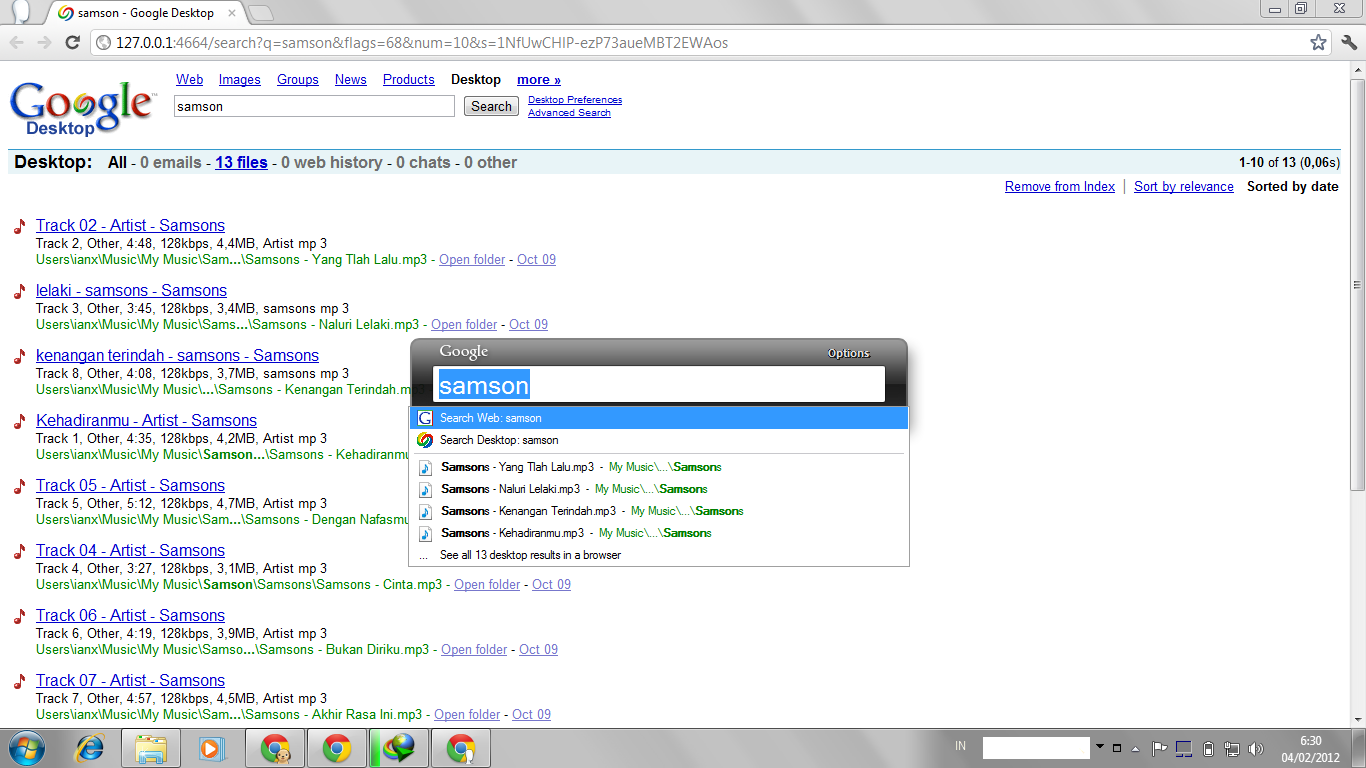Click the taskbar desktop search input box

pyautogui.click(x=1036, y=748)
